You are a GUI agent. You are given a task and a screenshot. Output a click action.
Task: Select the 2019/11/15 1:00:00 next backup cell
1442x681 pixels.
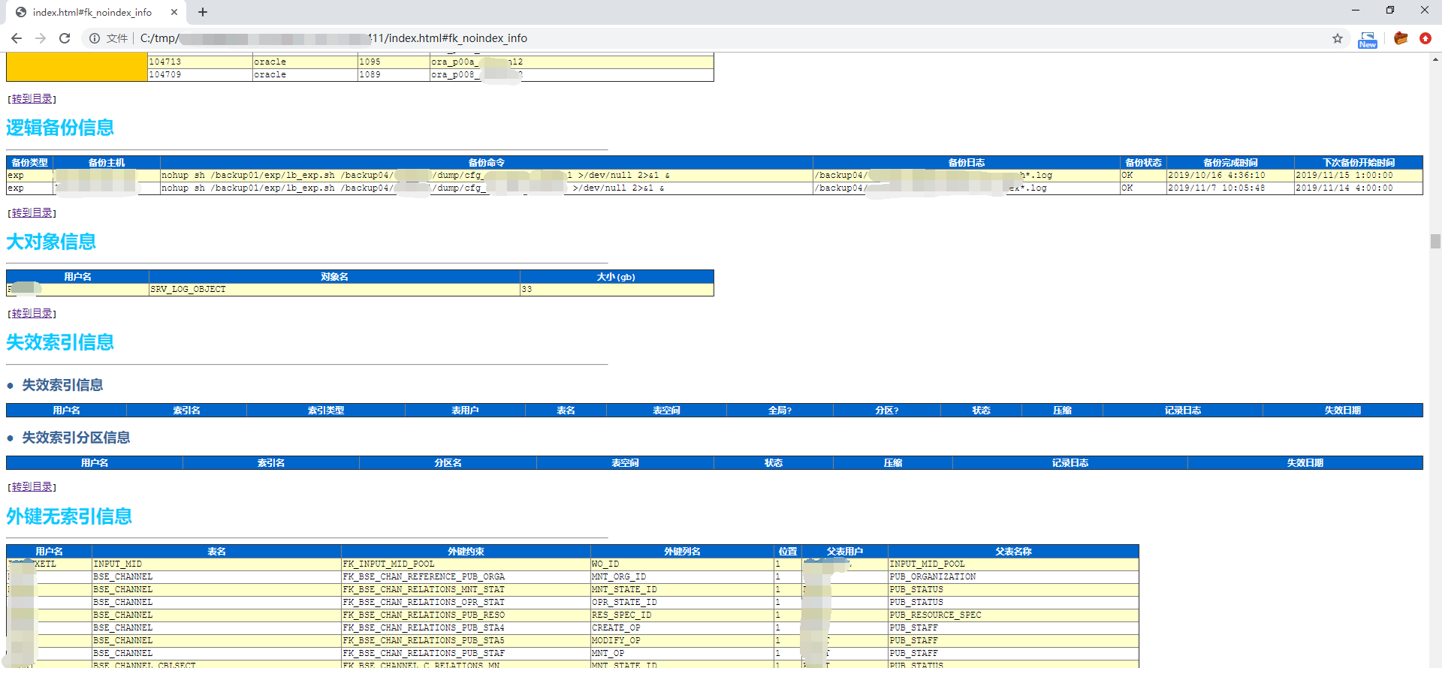click(1358, 175)
